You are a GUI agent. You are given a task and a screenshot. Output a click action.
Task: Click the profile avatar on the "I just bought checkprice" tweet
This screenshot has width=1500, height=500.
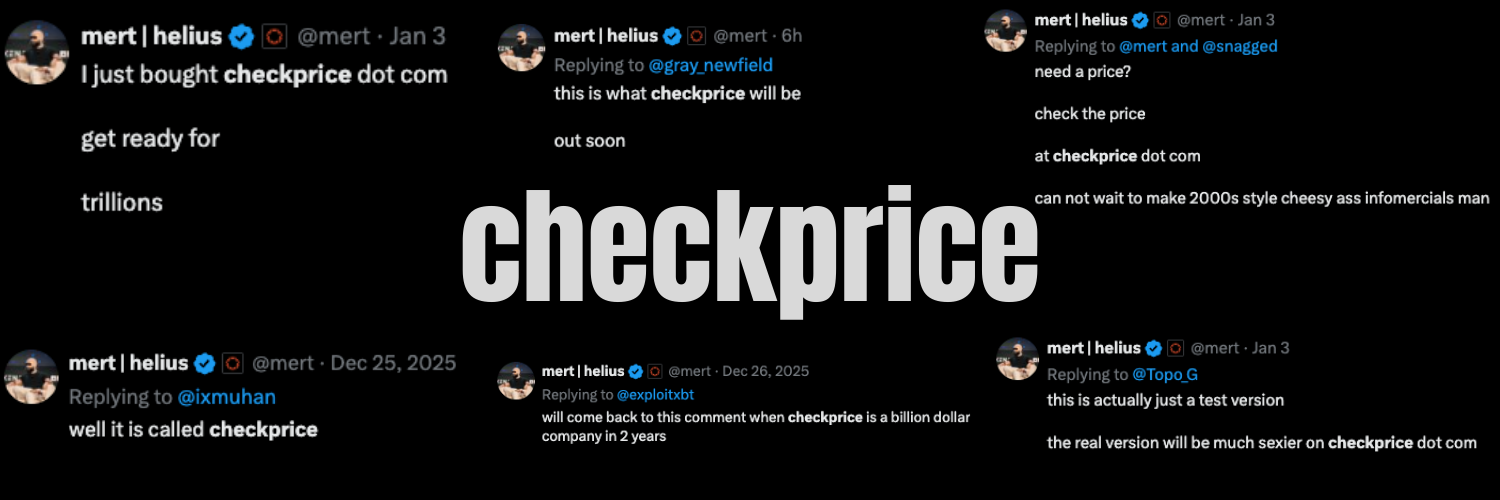click(x=37, y=51)
